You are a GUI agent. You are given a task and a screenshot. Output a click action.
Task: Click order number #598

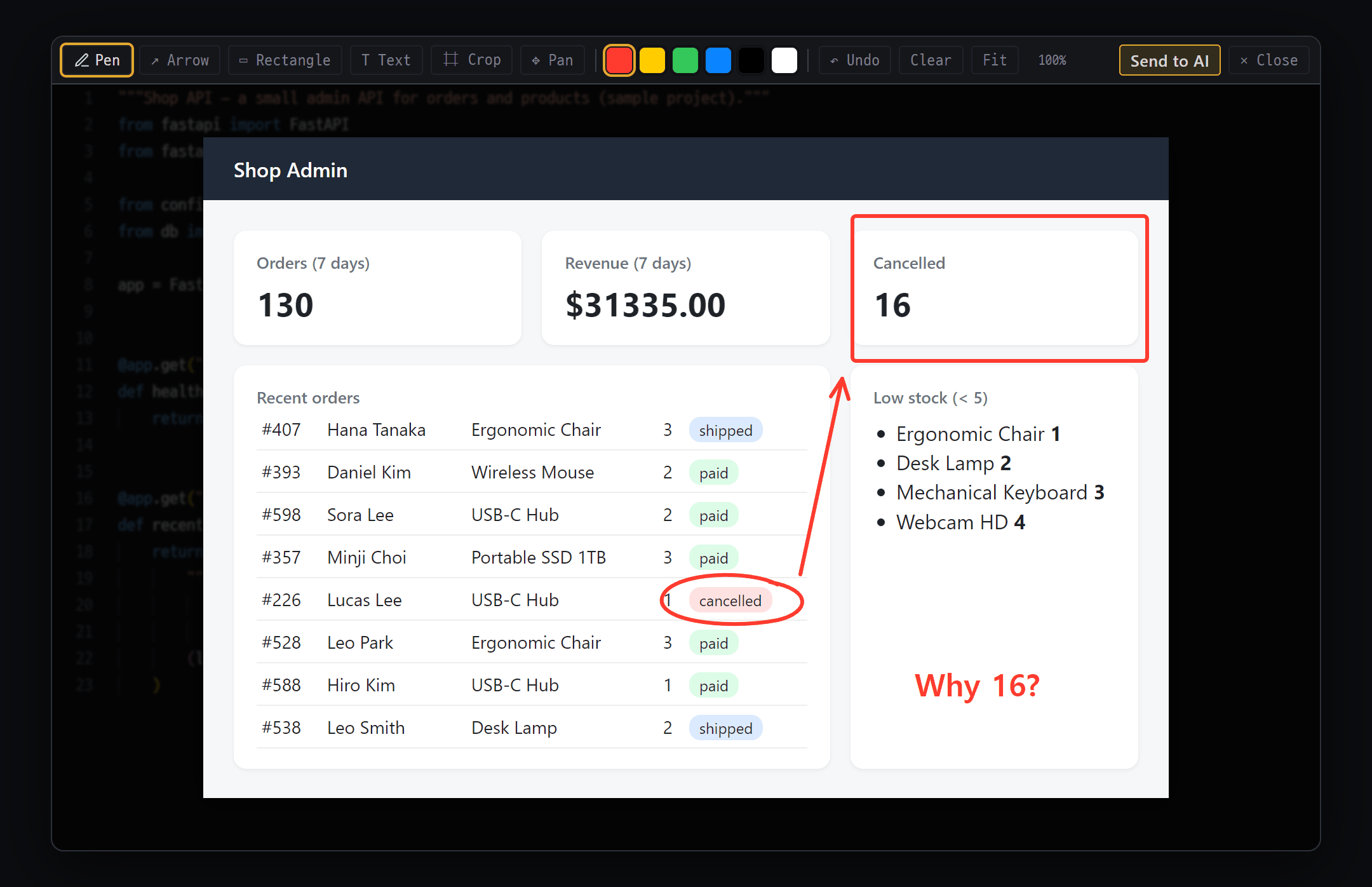281,515
